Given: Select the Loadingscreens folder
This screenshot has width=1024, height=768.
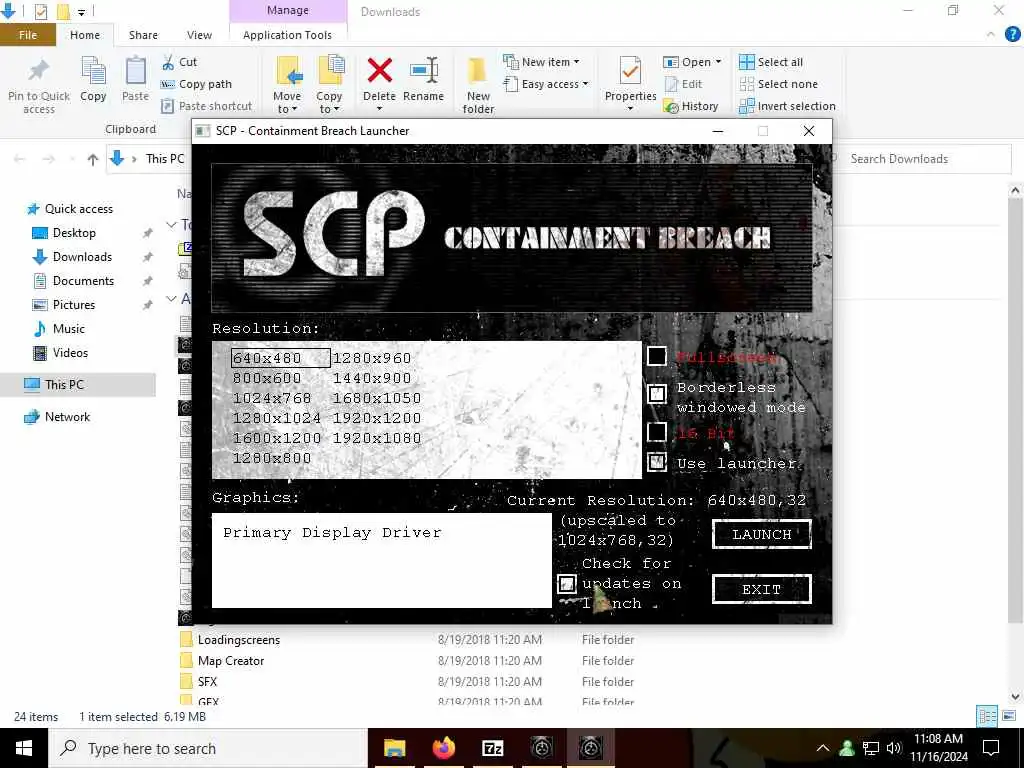Looking at the screenshot, I should pyautogui.click(x=238, y=640).
